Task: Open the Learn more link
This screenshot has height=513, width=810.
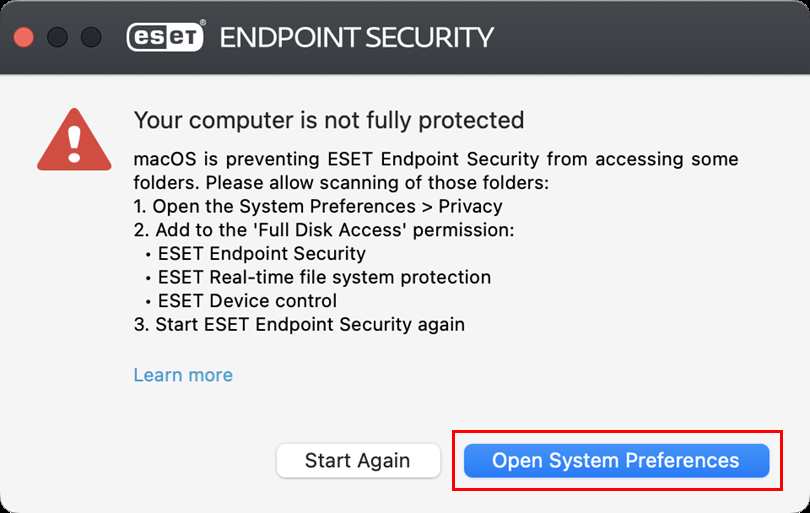Action: click(x=183, y=375)
